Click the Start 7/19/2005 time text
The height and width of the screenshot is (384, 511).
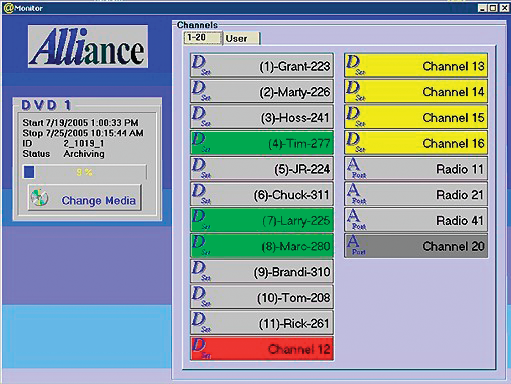coord(80,123)
